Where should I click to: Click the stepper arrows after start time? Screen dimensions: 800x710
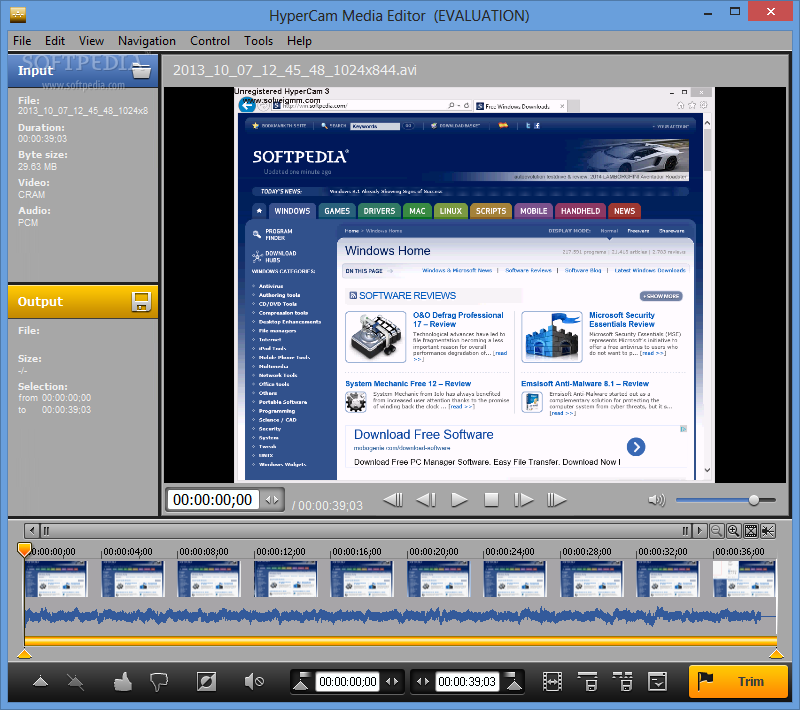pyautogui.click(x=391, y=682)
